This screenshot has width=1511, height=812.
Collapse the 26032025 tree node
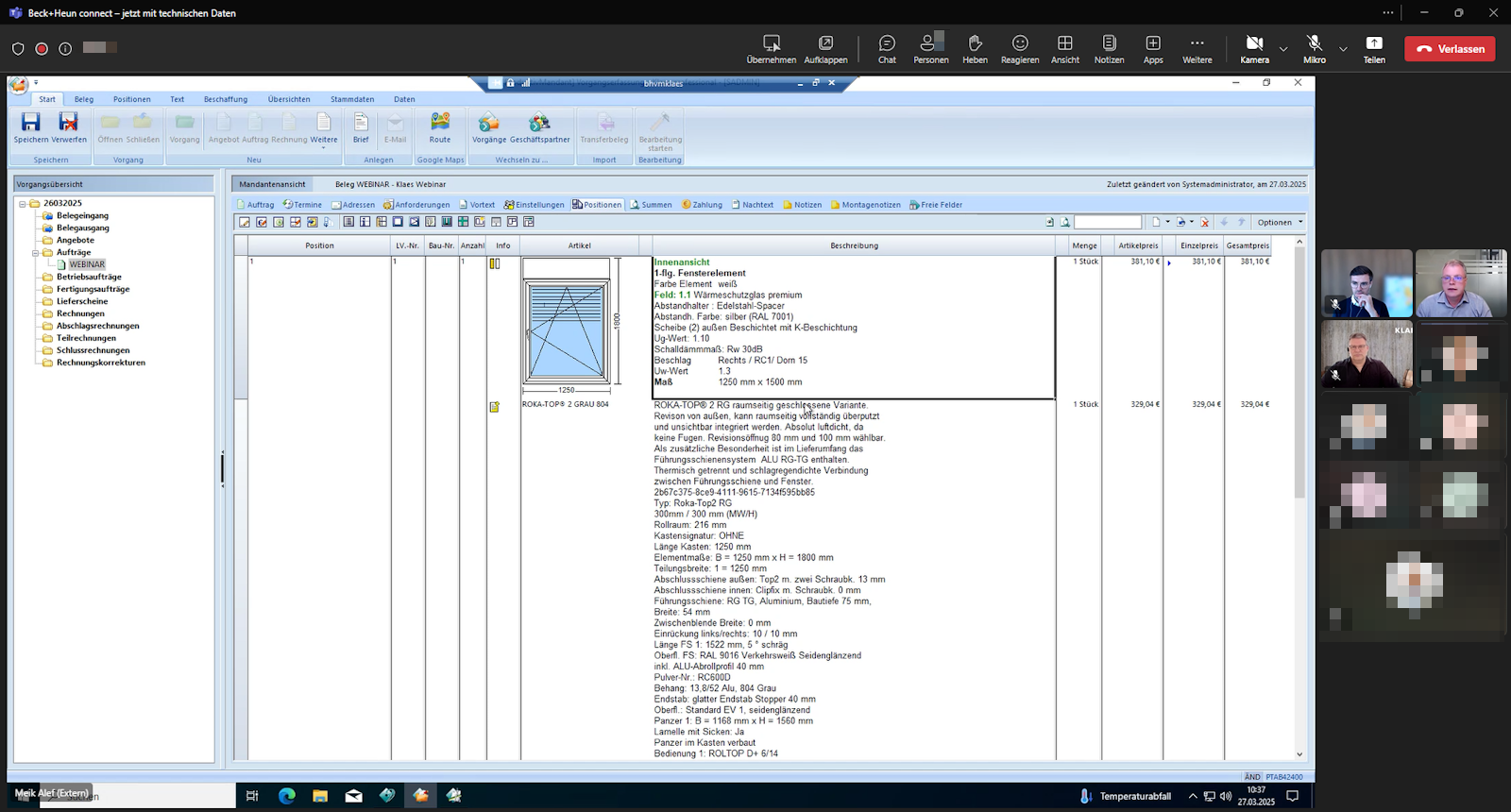(x=23, y=203)
